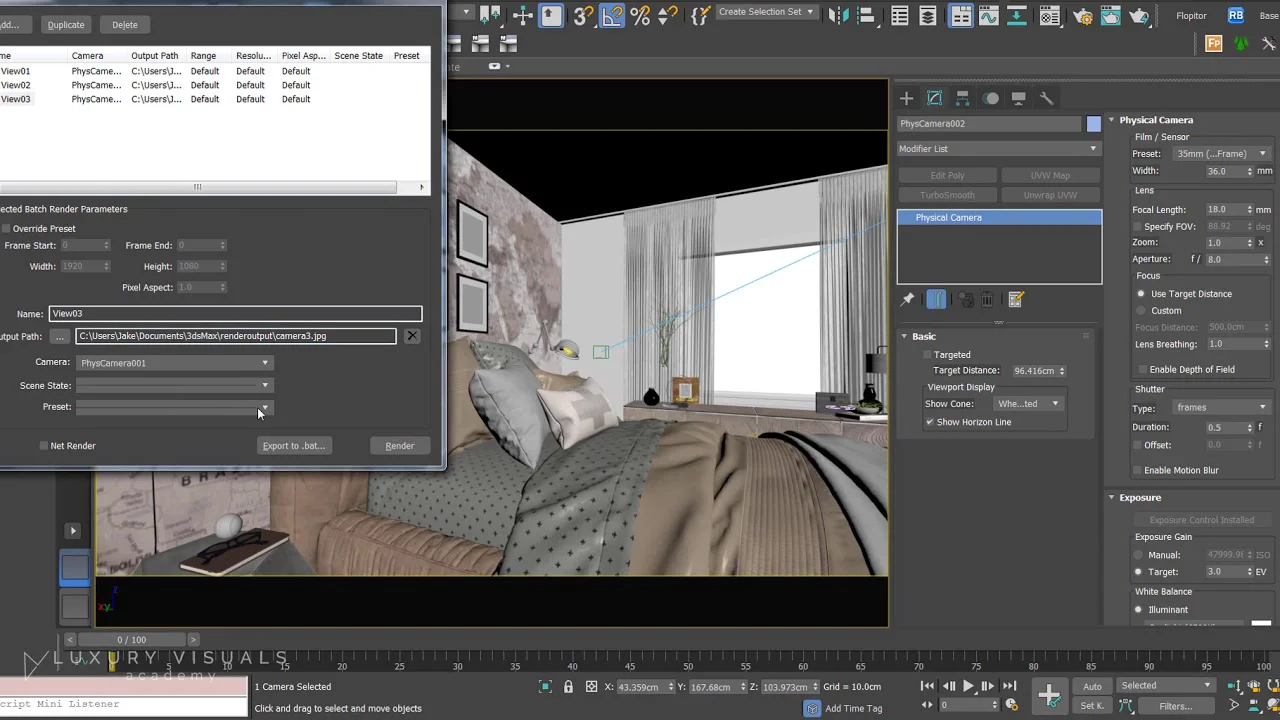The height and width of the screenshot is (720, 1280).
Task: Open the Modify tab in command panel
Action: [x=934, y=98]
